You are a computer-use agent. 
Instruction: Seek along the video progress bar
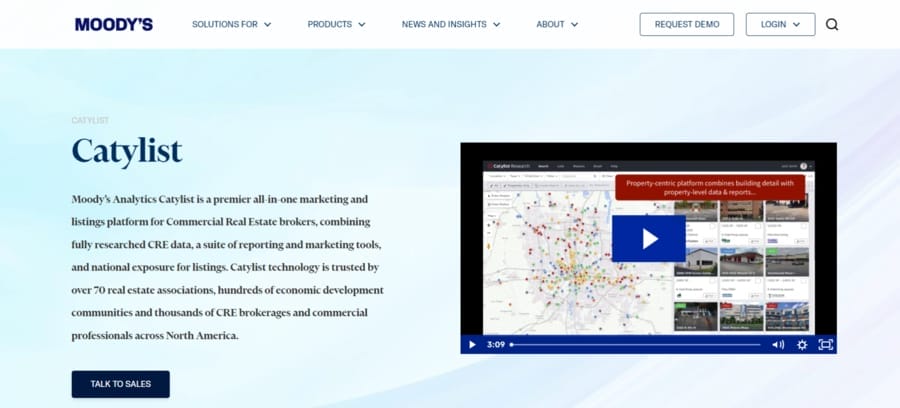tap(635, 345)
